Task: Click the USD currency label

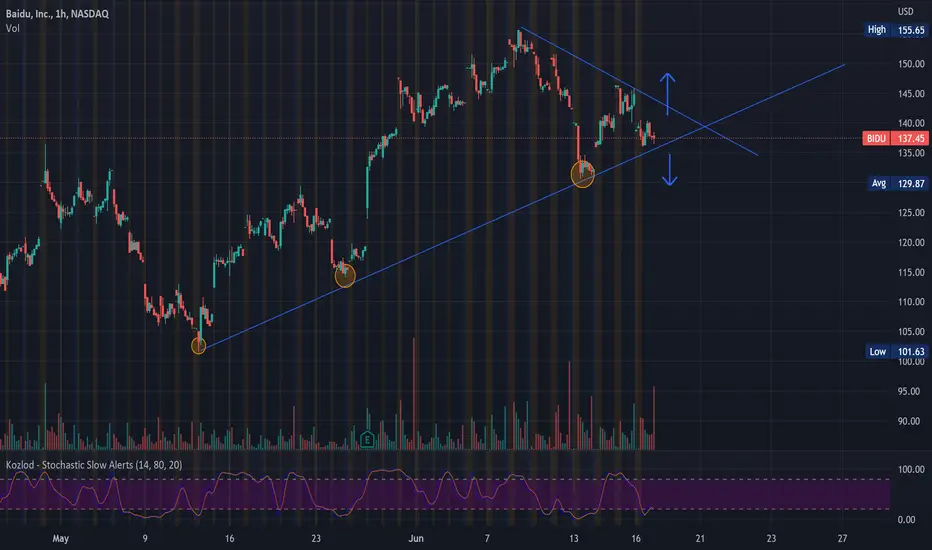Action: coord(905,11)
